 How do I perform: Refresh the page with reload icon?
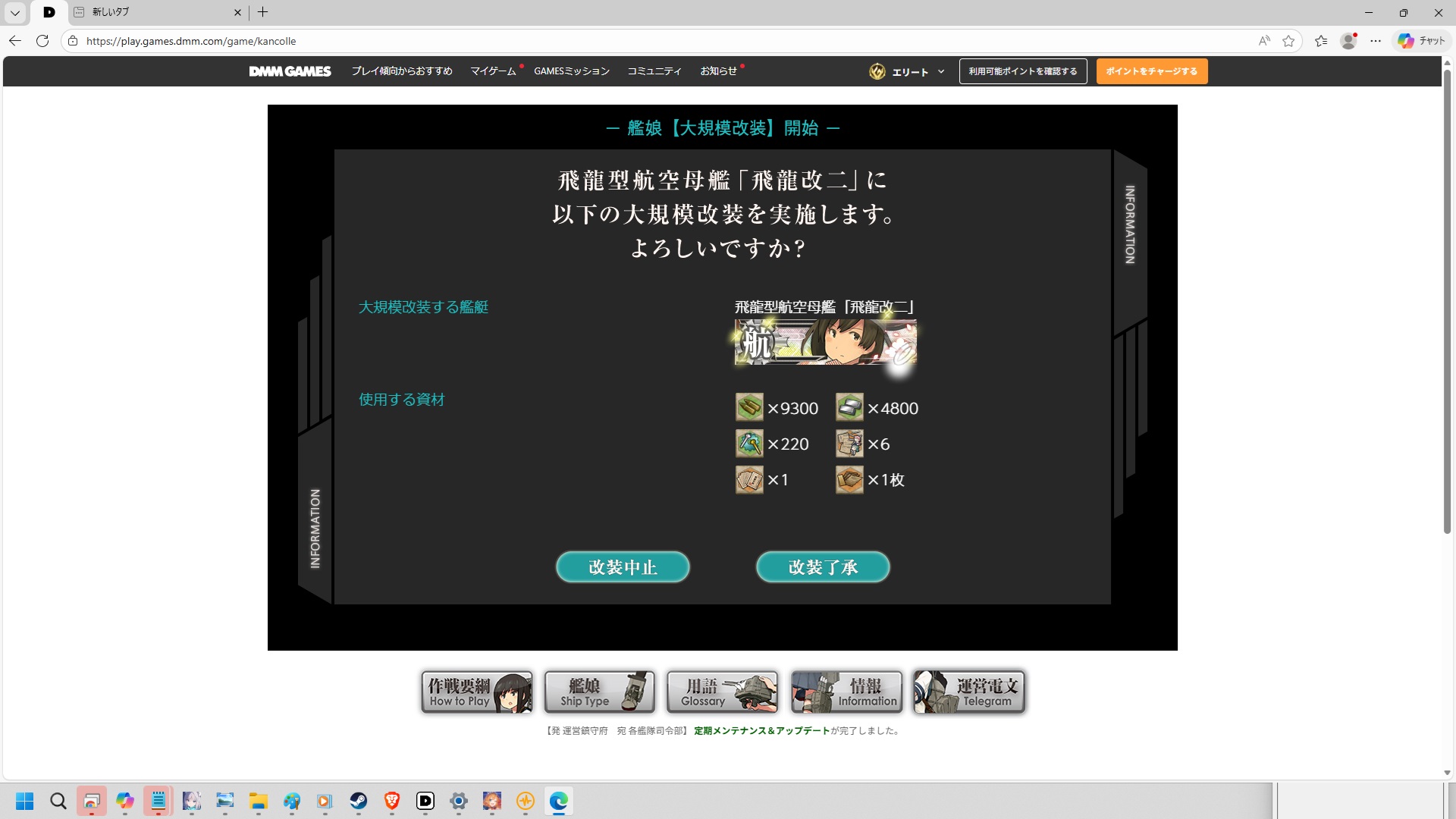(42, 41)
